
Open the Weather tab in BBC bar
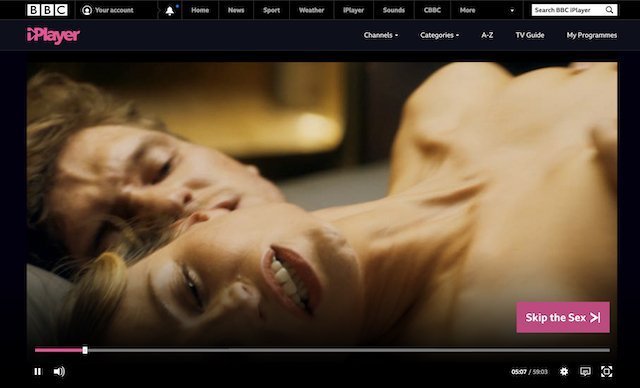(311, 10)
